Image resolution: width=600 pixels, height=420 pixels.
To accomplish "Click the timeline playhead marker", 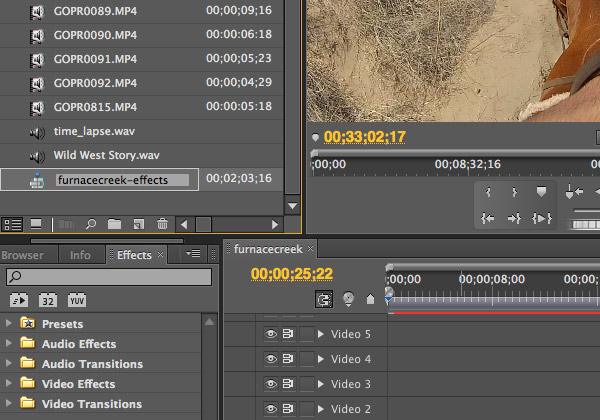I will pyautogui.click(x=389, y=295).
